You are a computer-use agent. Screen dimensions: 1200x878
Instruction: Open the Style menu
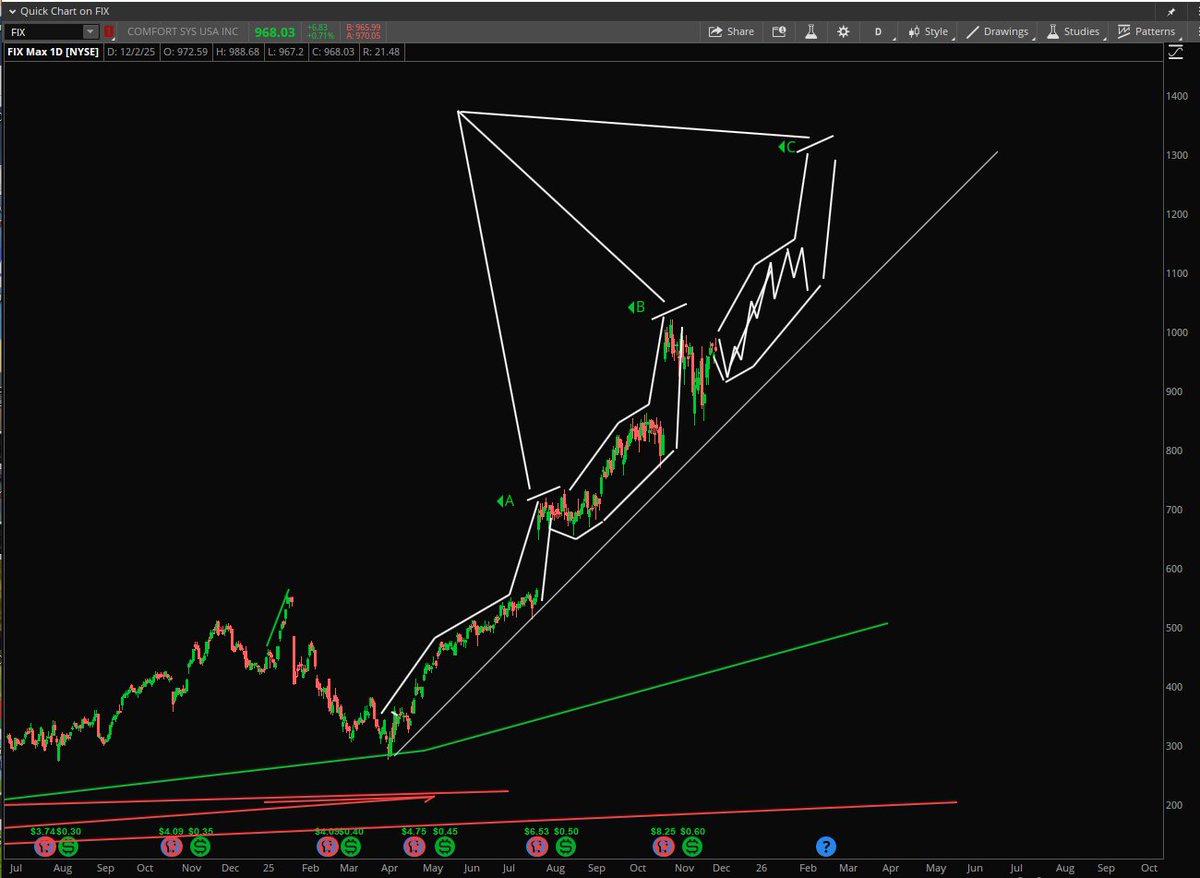point(929,31)
